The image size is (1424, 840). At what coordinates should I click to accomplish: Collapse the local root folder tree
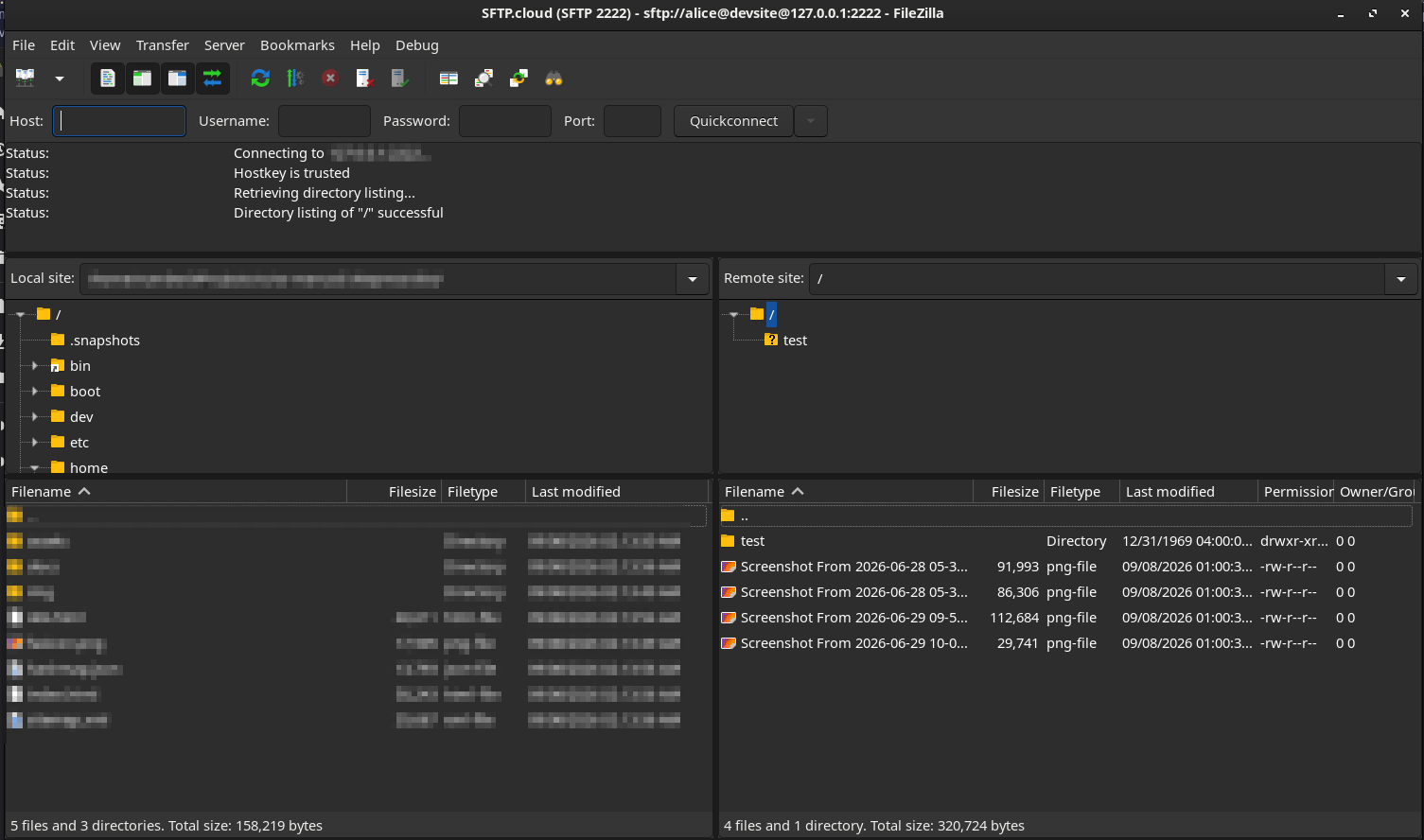pyautogui.click(x=20, y=314)
